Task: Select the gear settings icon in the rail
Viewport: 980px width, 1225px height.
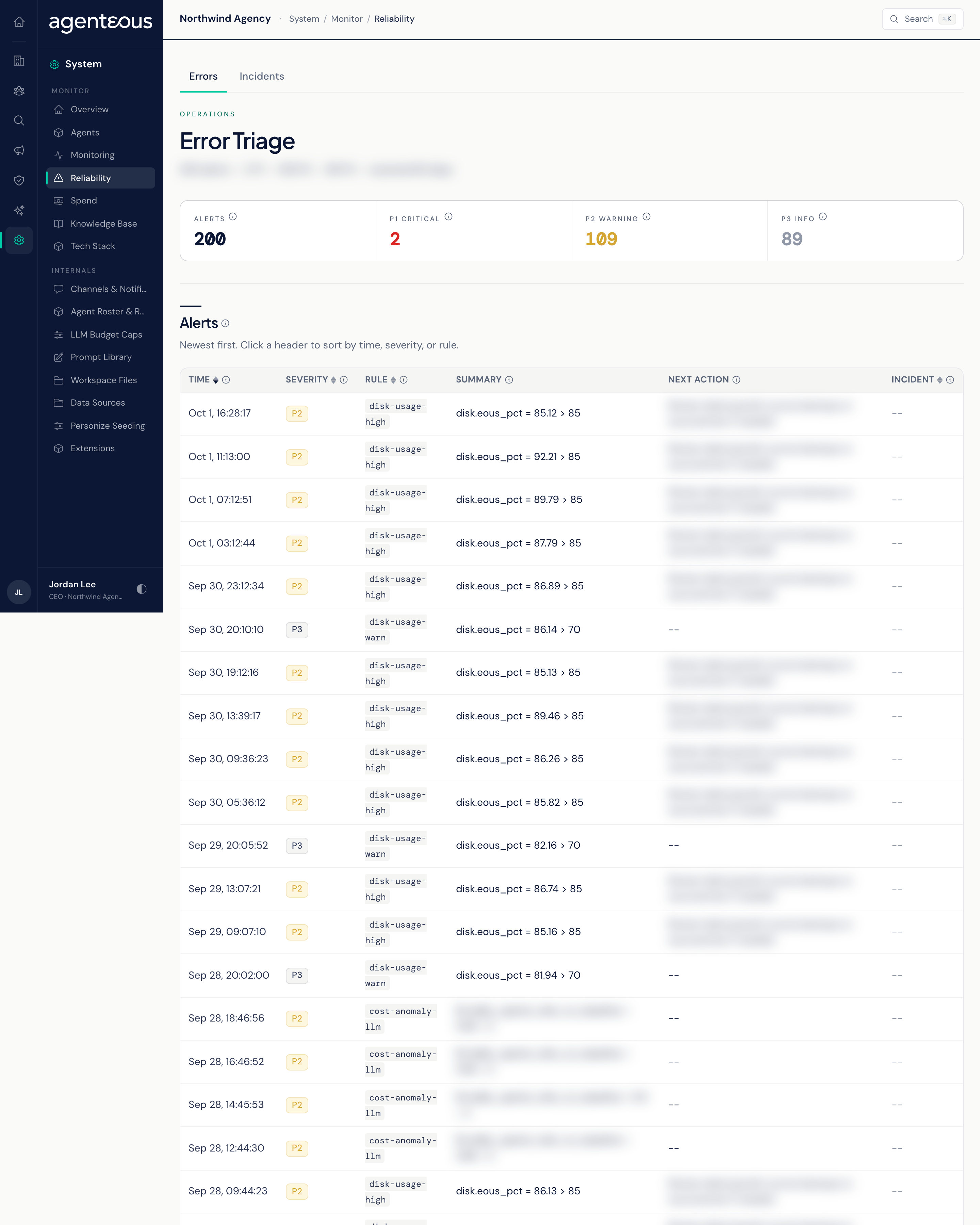Action: 19,240
